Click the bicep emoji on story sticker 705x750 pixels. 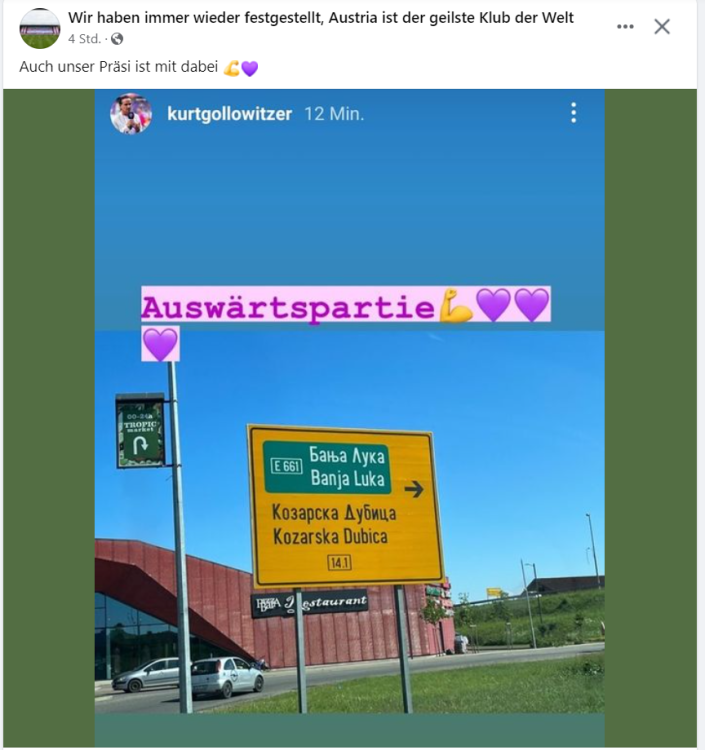456,305
